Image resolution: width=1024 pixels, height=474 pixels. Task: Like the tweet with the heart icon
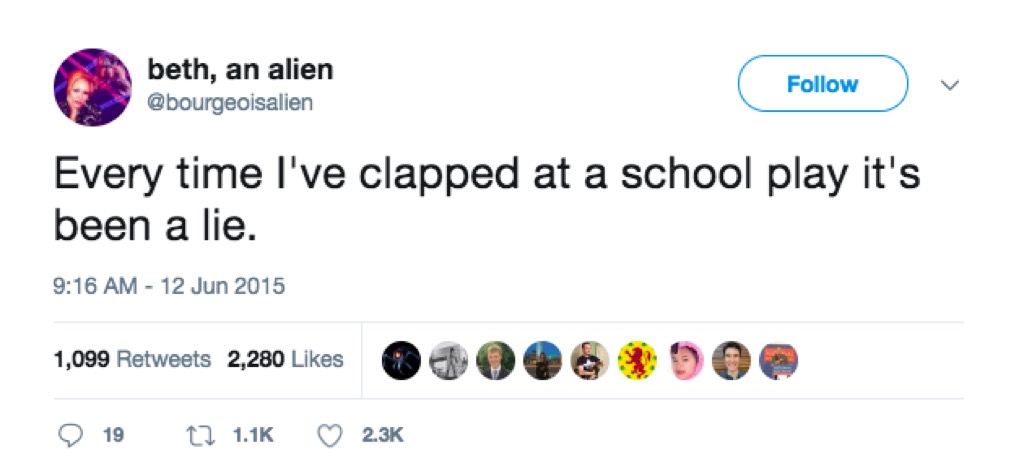(x=329, y=435)
